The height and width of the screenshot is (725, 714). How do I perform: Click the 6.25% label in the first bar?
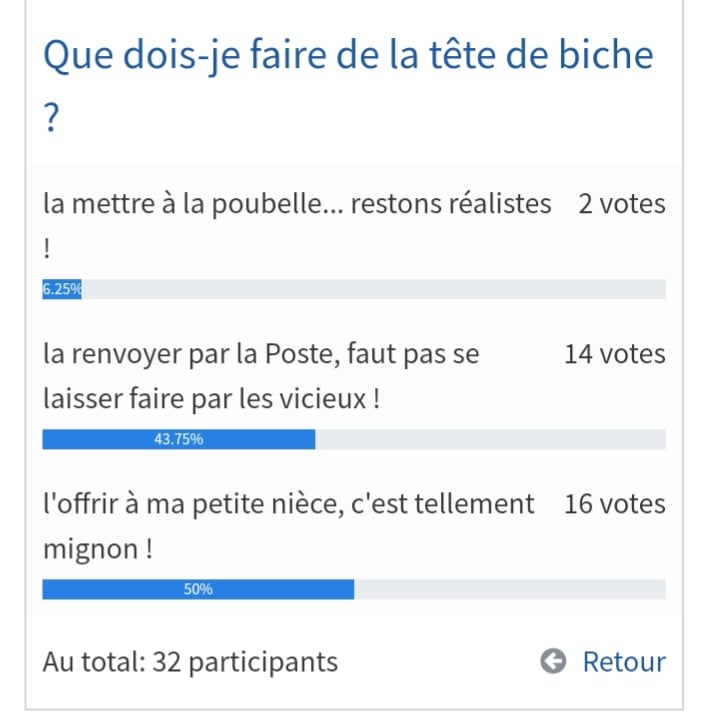tap(62, 290)
